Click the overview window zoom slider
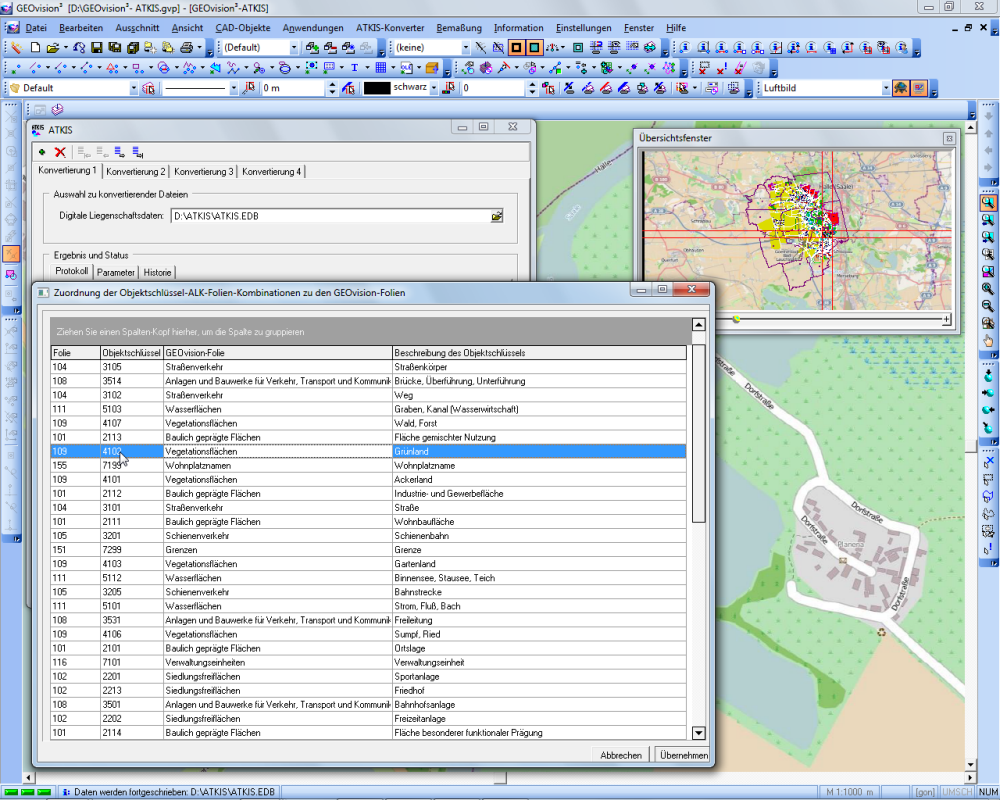This screenshot has width=1000, height=800. point(737,319)
